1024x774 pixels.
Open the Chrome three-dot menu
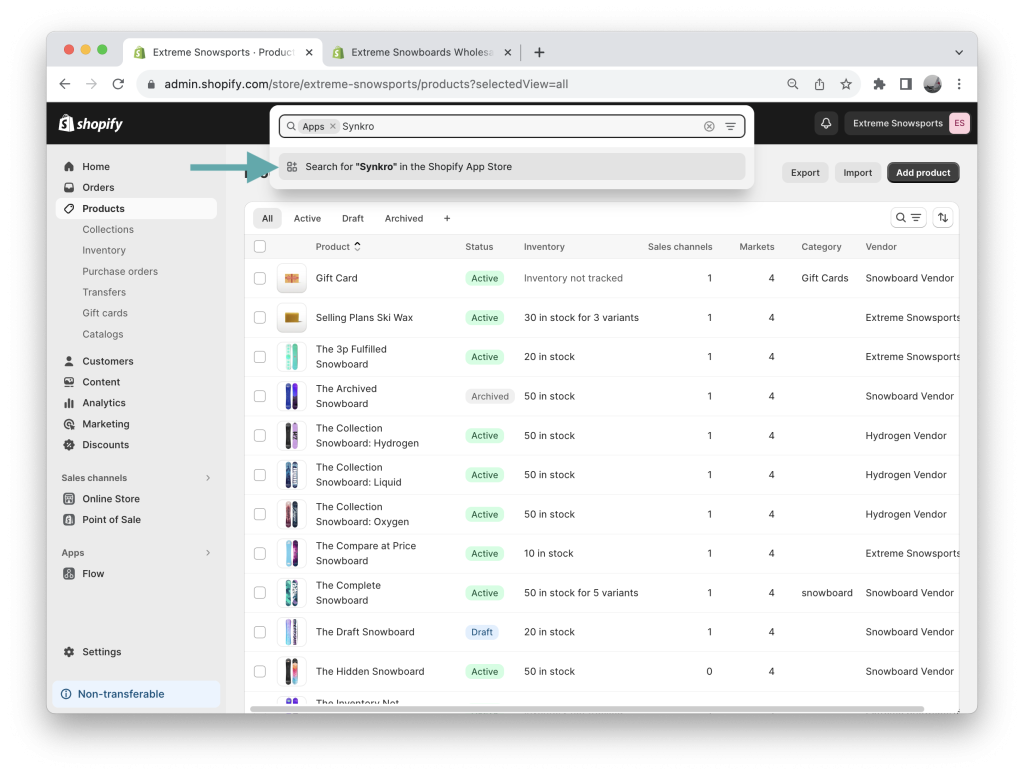click(959, 84)
